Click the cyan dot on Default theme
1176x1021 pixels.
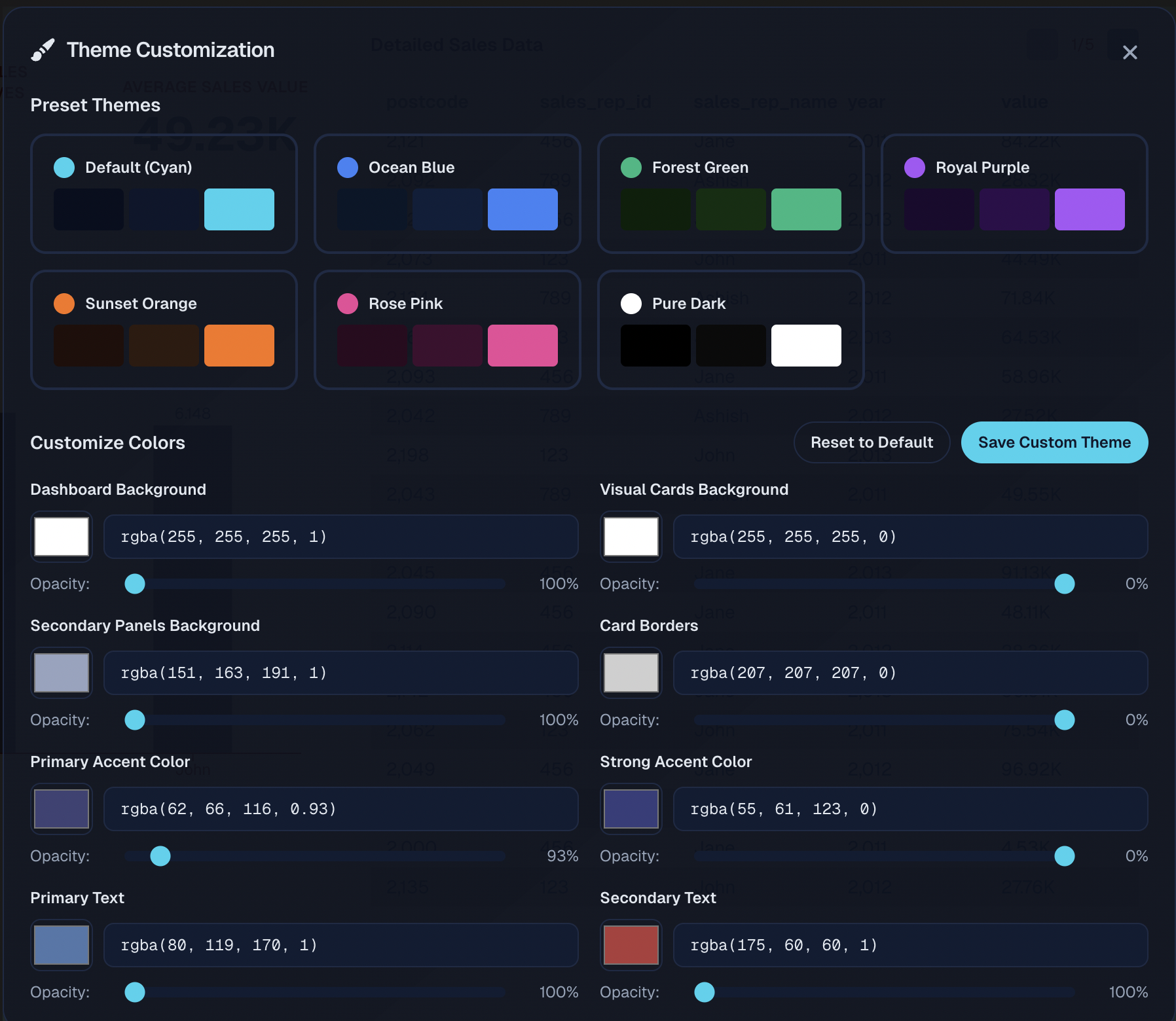(x=64, y=167)
